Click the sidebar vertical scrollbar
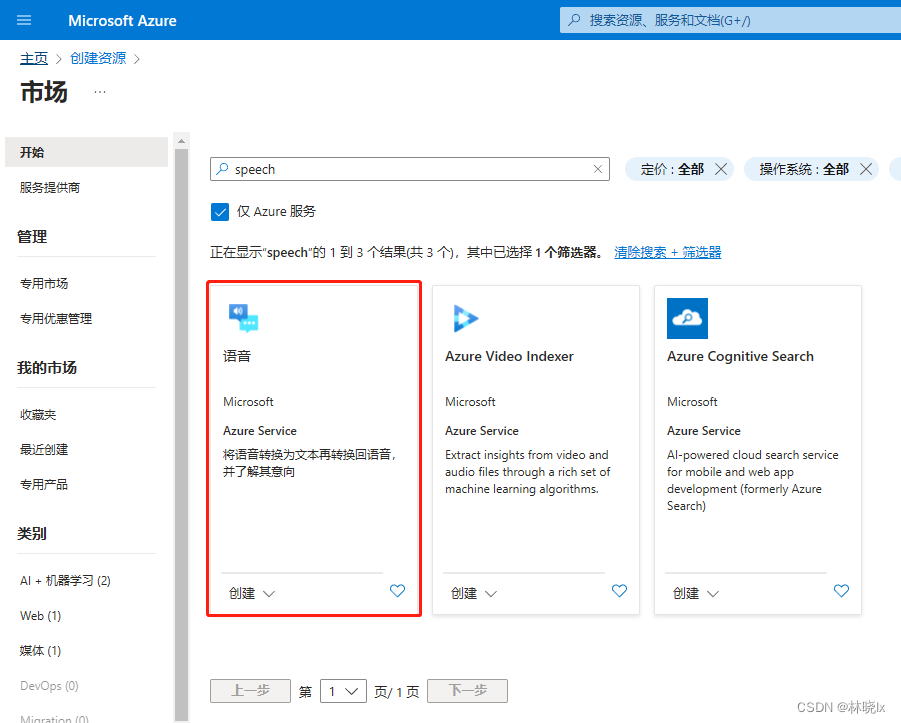Screen dimensions: 901x723 click(181, 400)
